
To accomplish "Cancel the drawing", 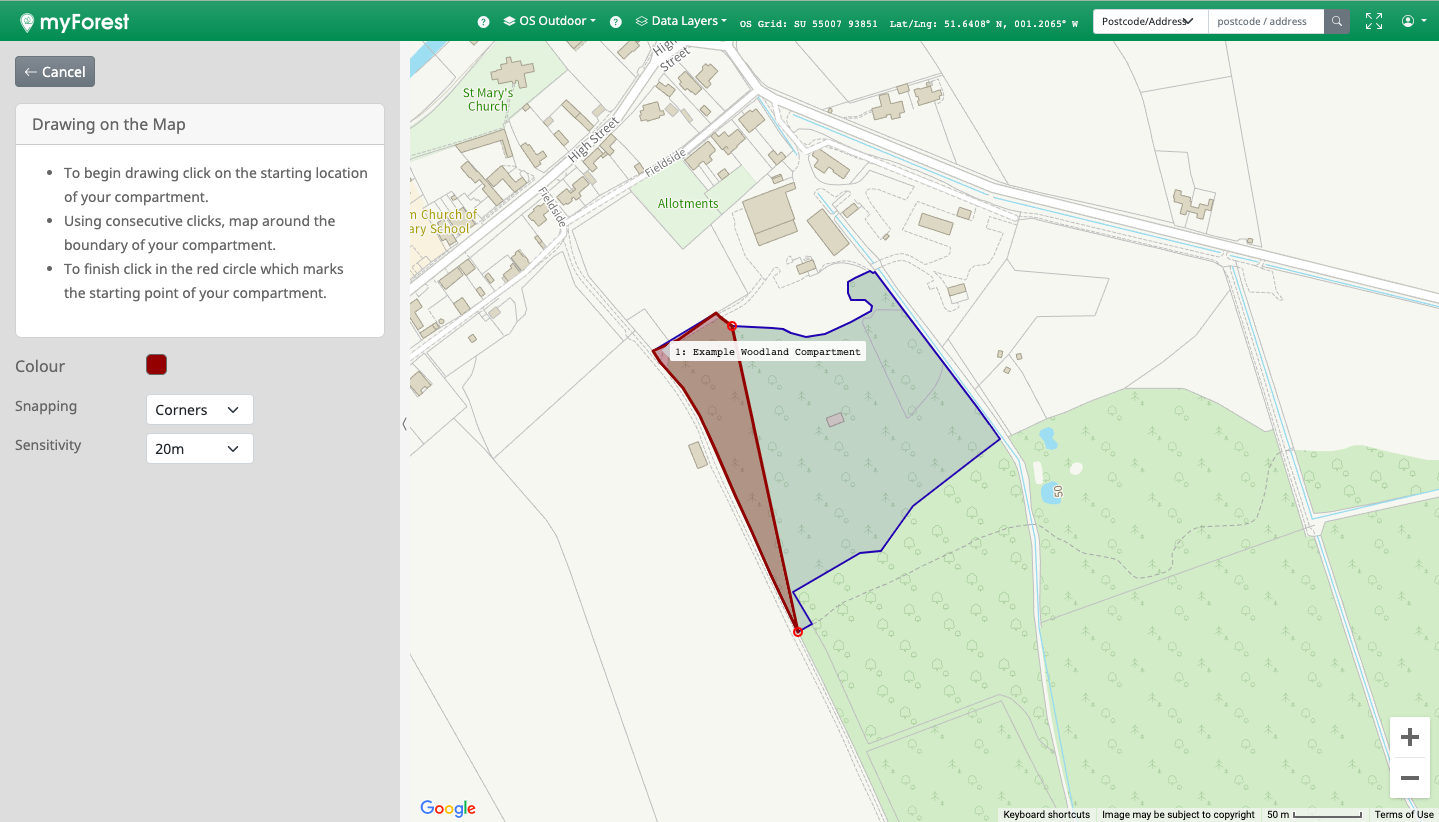I will pyautogui.click(x=55, y=72).
